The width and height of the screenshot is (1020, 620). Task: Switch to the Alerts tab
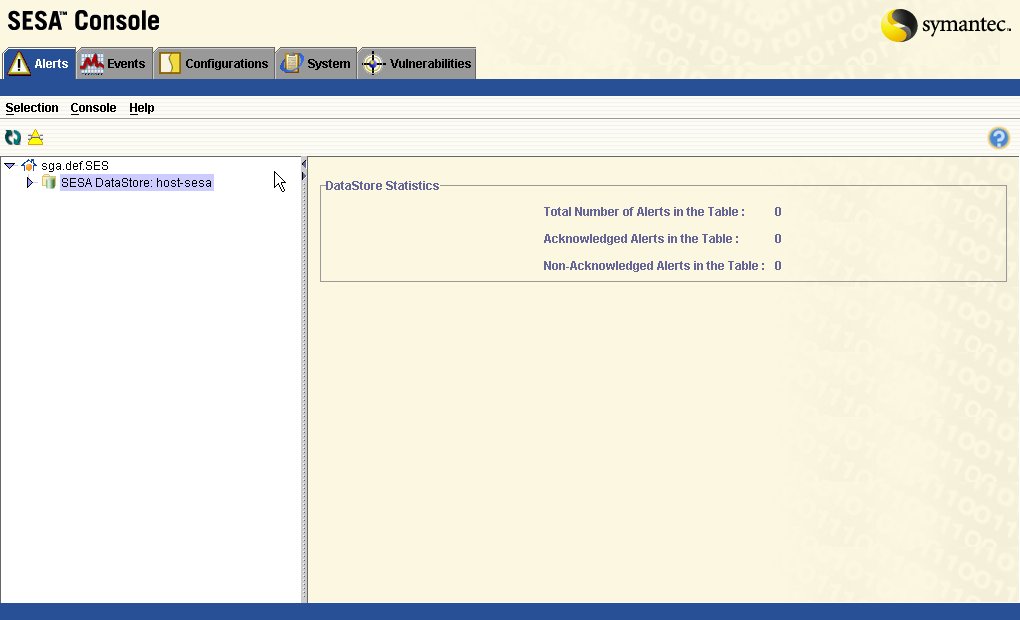click(x=39, y=64)
